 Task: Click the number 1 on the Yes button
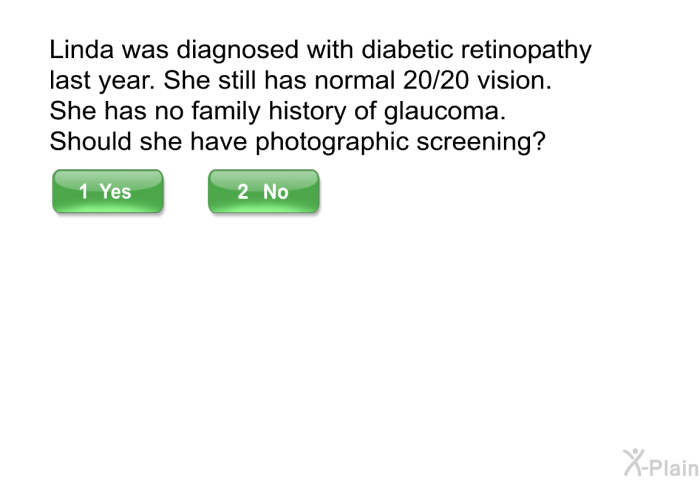[83, 192]
